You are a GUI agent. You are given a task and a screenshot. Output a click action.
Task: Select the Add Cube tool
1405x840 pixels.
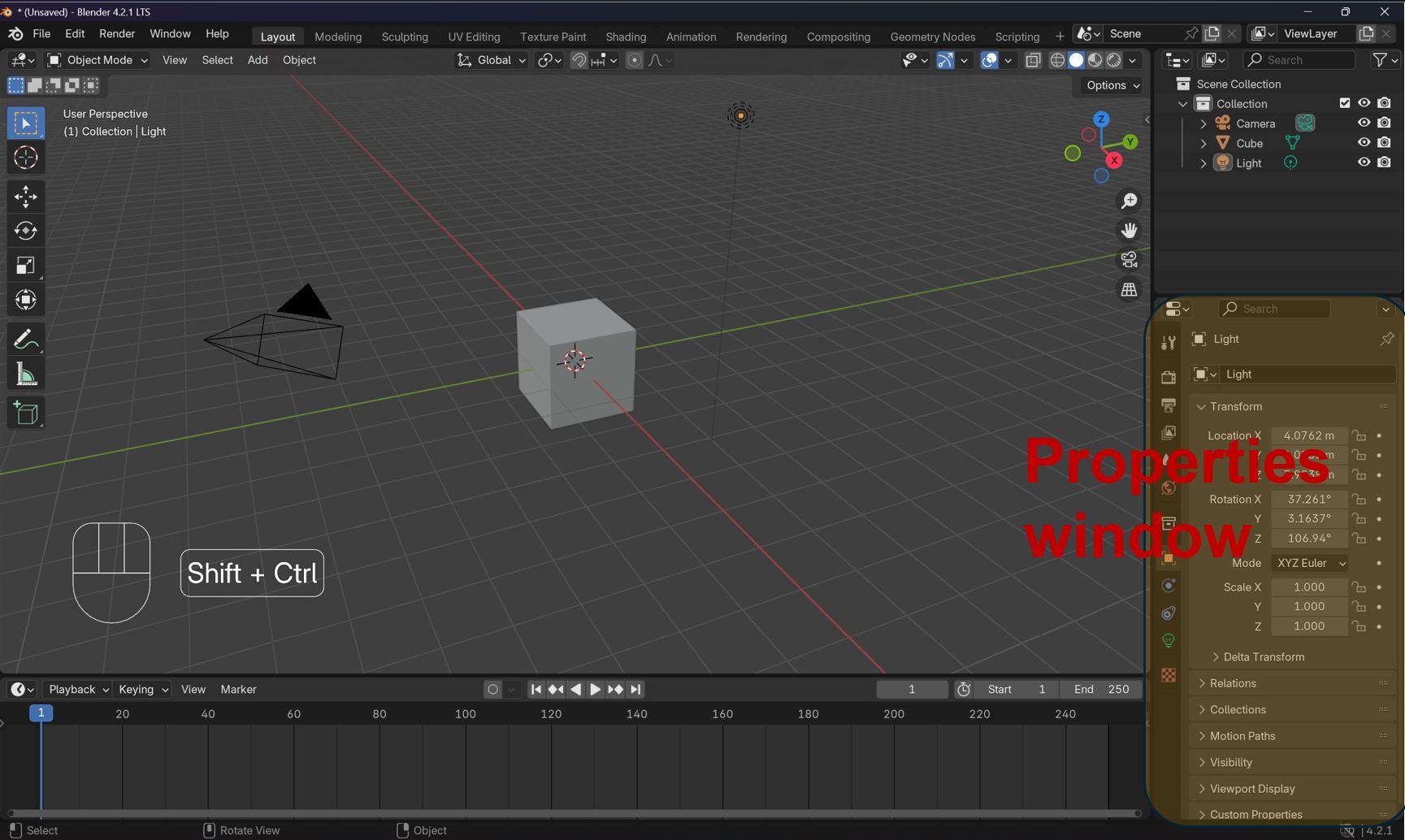[x=26, y=414]
